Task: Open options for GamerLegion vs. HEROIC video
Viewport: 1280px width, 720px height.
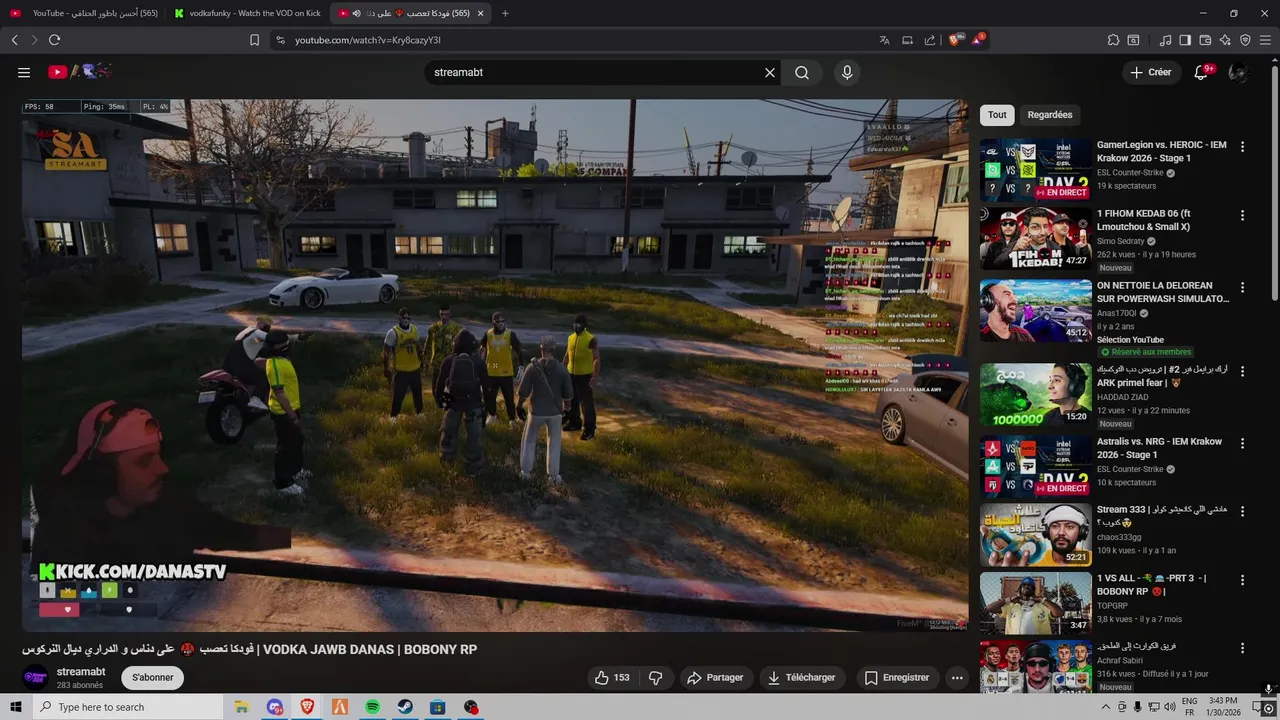Action: coord(1243,146)
